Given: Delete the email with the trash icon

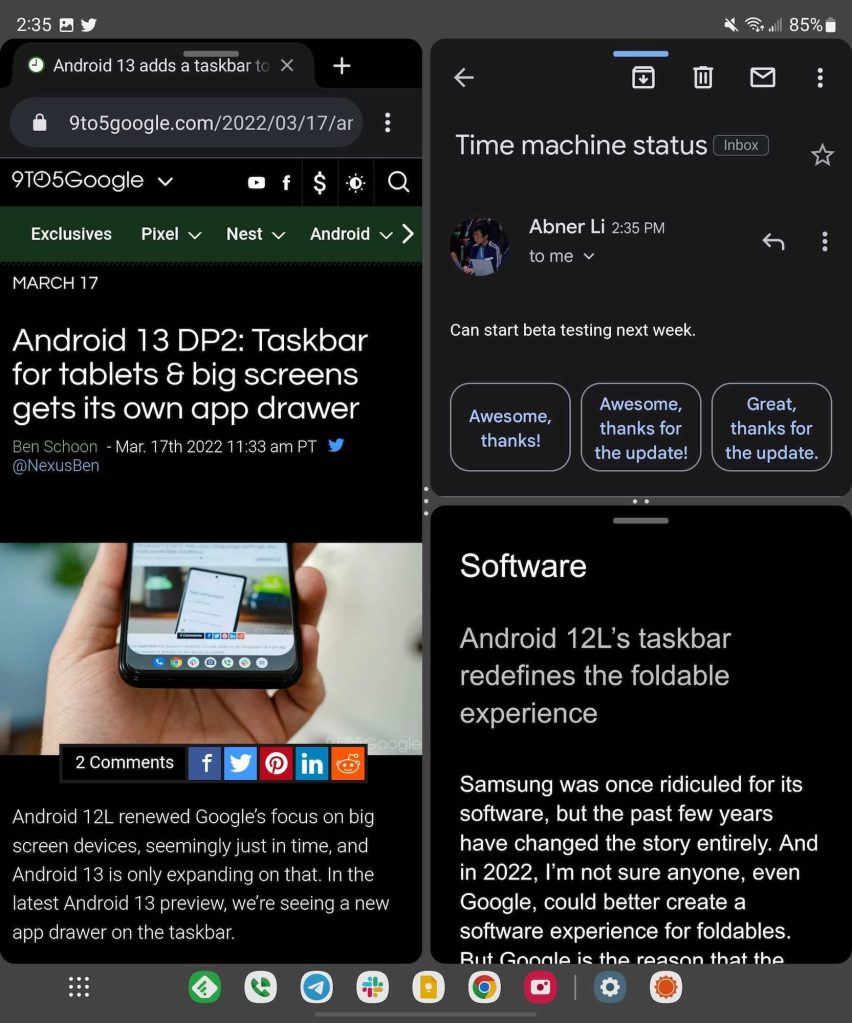Looking at the screenshot, I should click(x=703, y=78).
